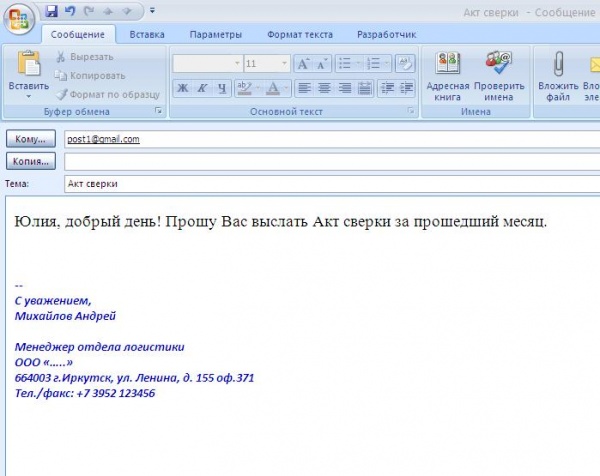Open the Буфер обмена dialog launcher
The image size is (600, 476).
click(x=158, y=111)
